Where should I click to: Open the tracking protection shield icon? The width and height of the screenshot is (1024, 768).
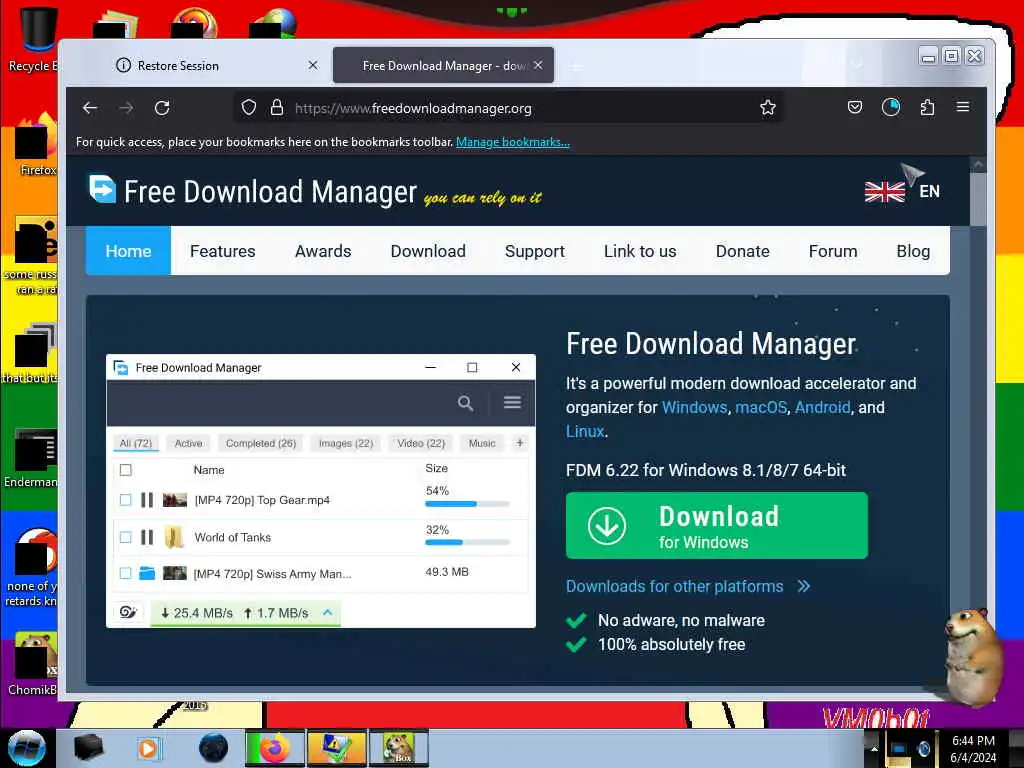[248, 107]
